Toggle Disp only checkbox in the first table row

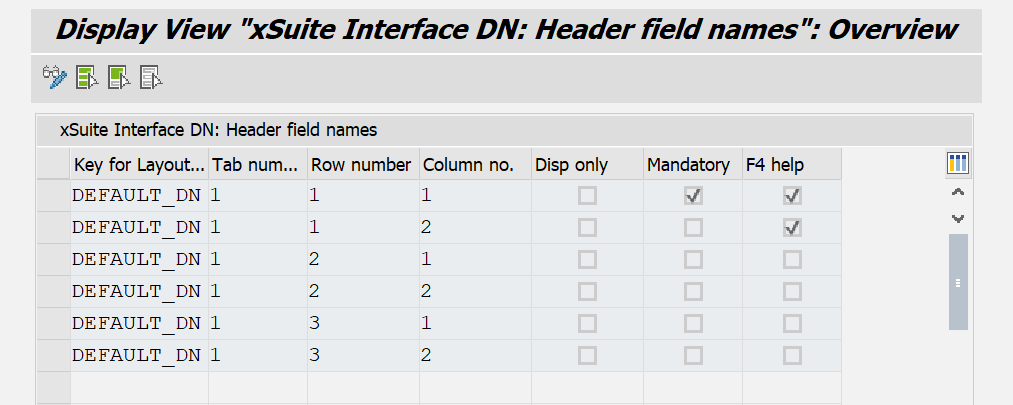pos(587,196)
